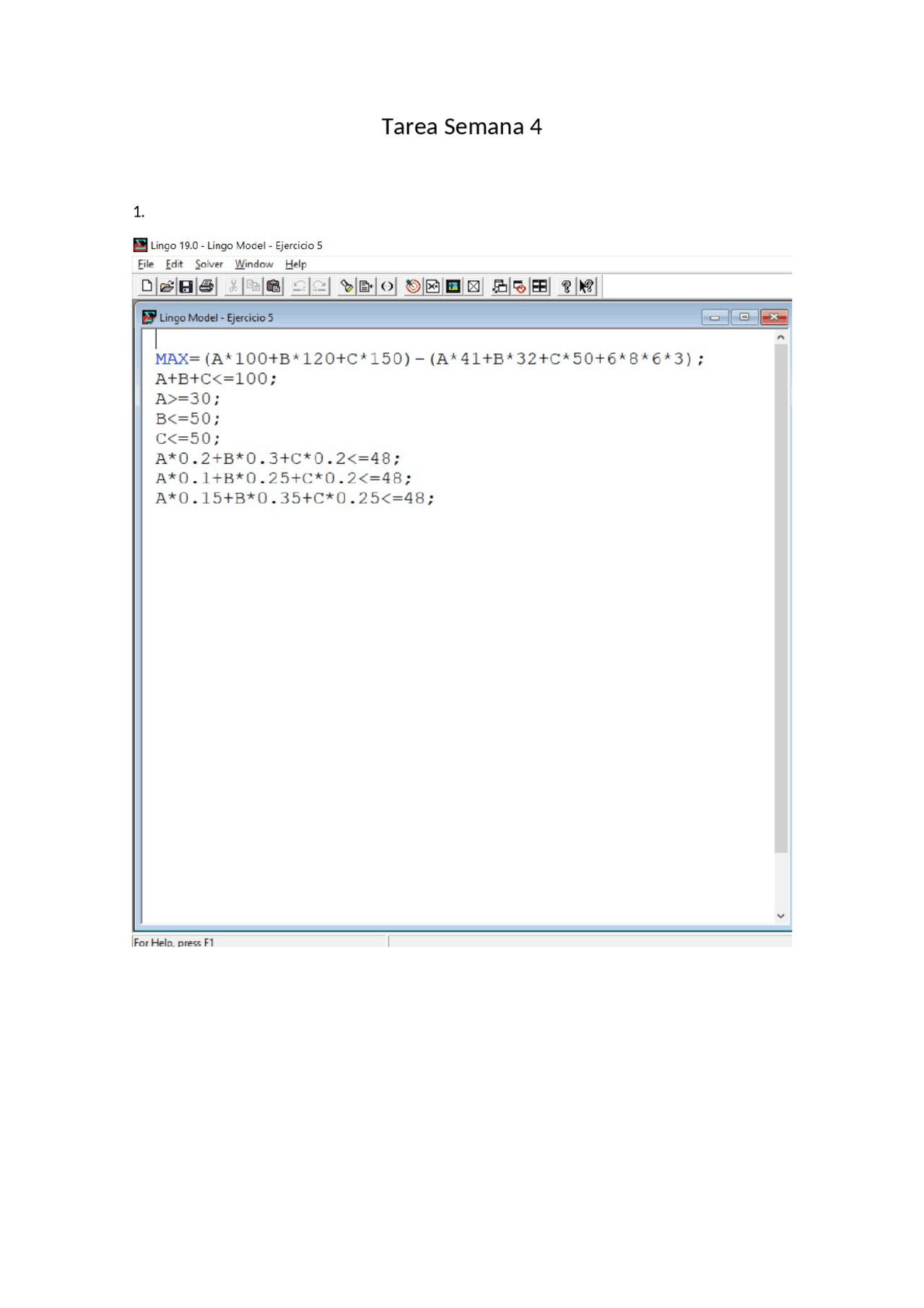Click the New document toolbar icon
This screenshot has width=924, height=1308.
147,286
